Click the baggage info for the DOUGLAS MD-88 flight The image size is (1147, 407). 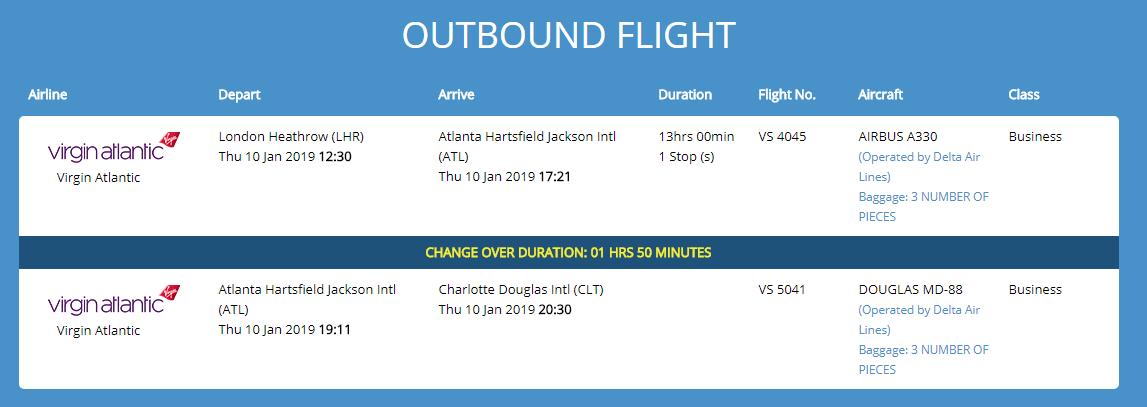923,359
